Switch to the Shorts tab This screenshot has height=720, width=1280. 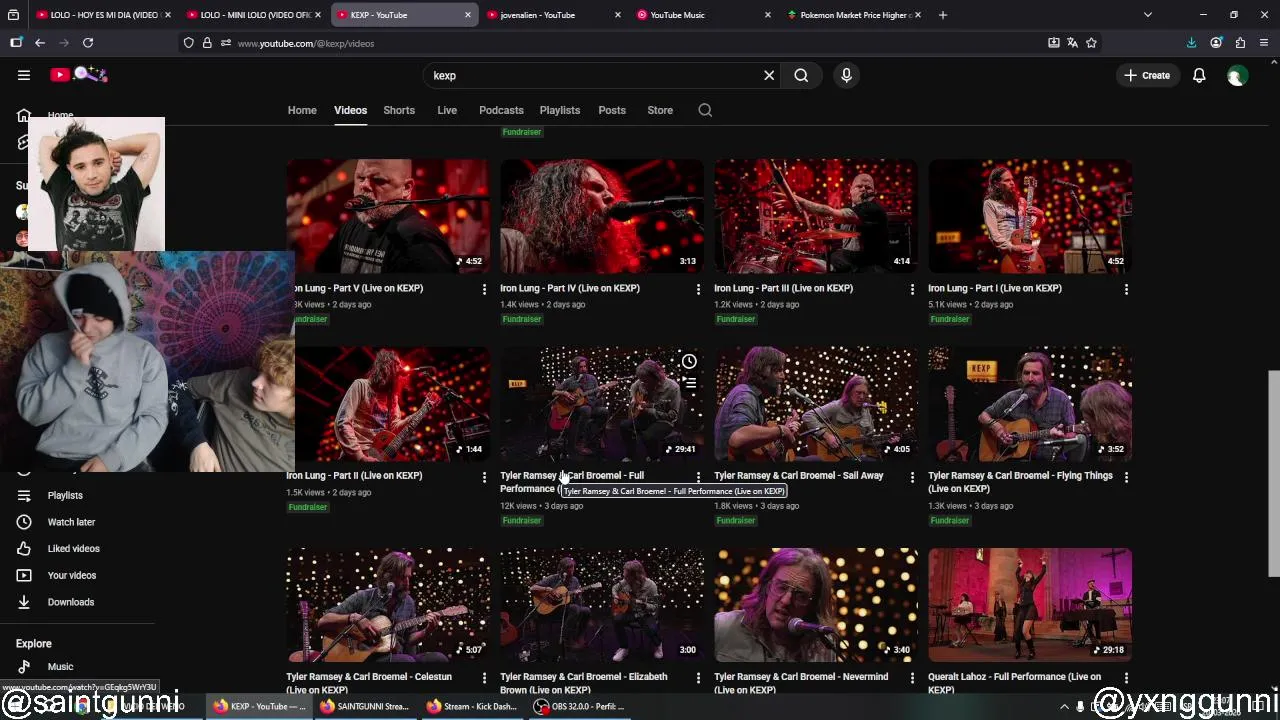399,110
